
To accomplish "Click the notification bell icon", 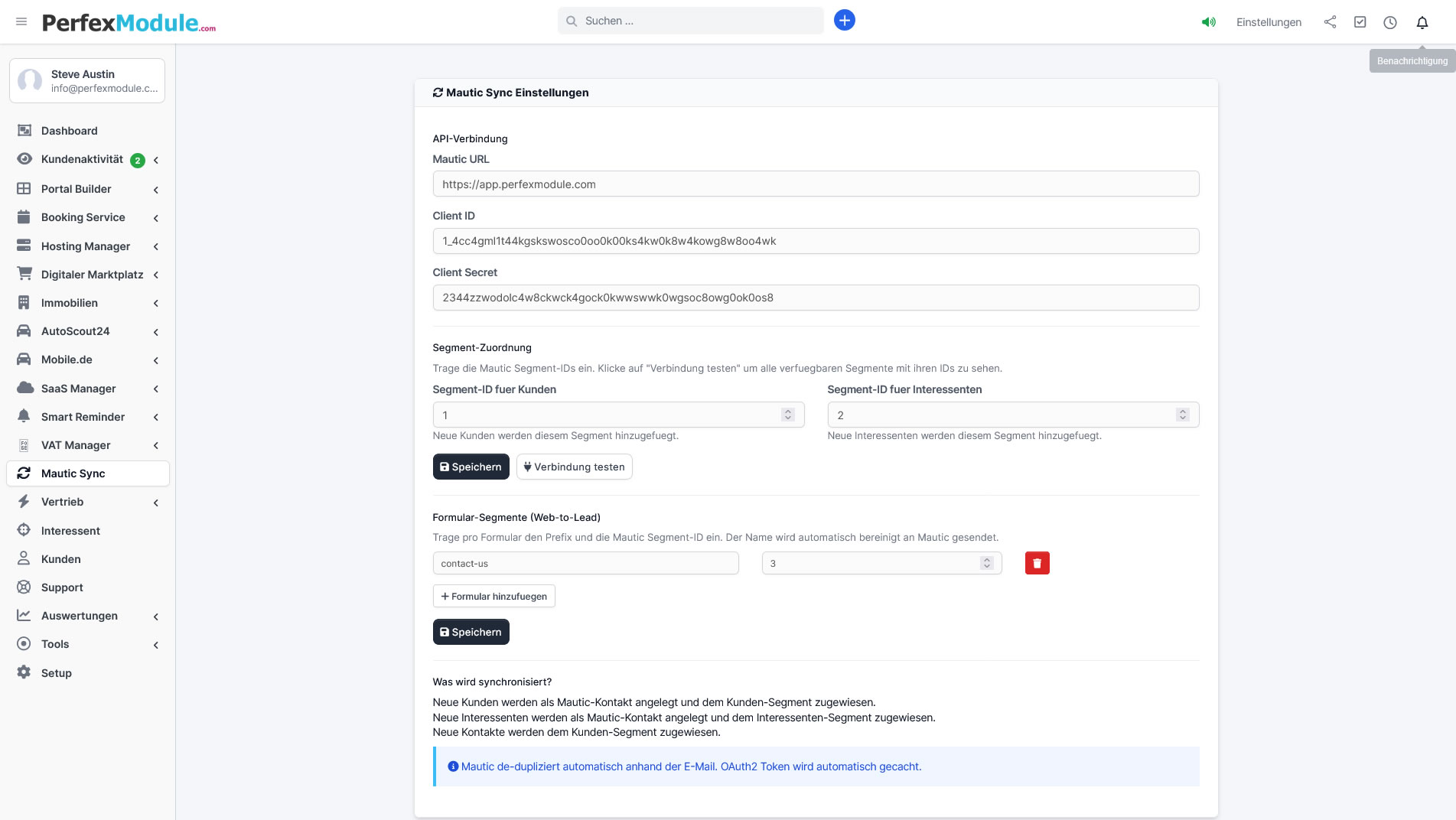I will (x=1422, y=22).
